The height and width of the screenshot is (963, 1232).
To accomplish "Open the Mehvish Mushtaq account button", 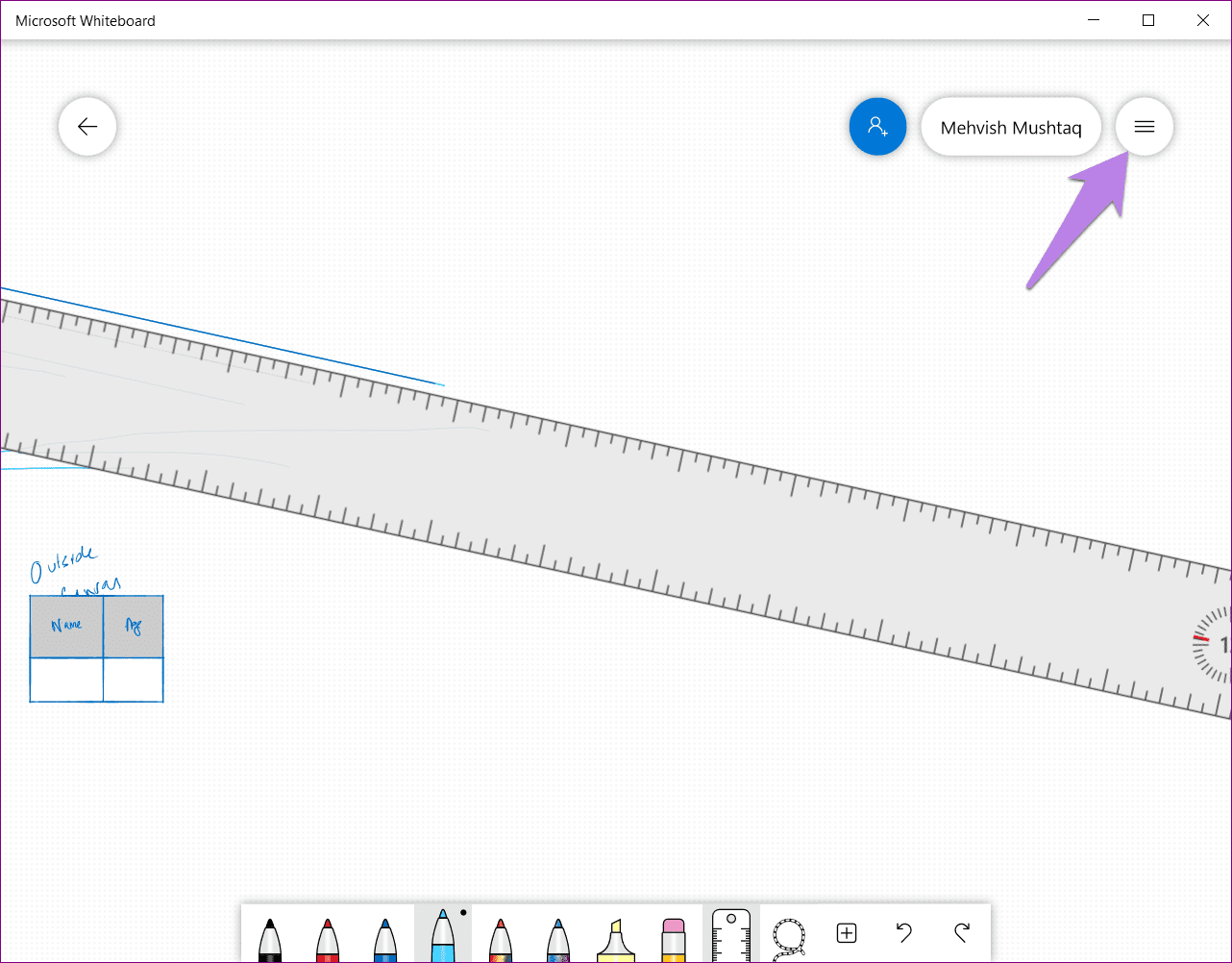I will [x=1011, y=127].
